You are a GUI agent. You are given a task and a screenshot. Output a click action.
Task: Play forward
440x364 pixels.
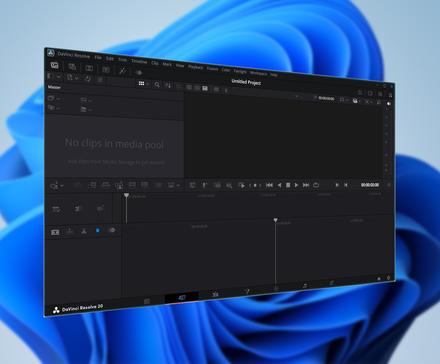[x=296, y=185]
